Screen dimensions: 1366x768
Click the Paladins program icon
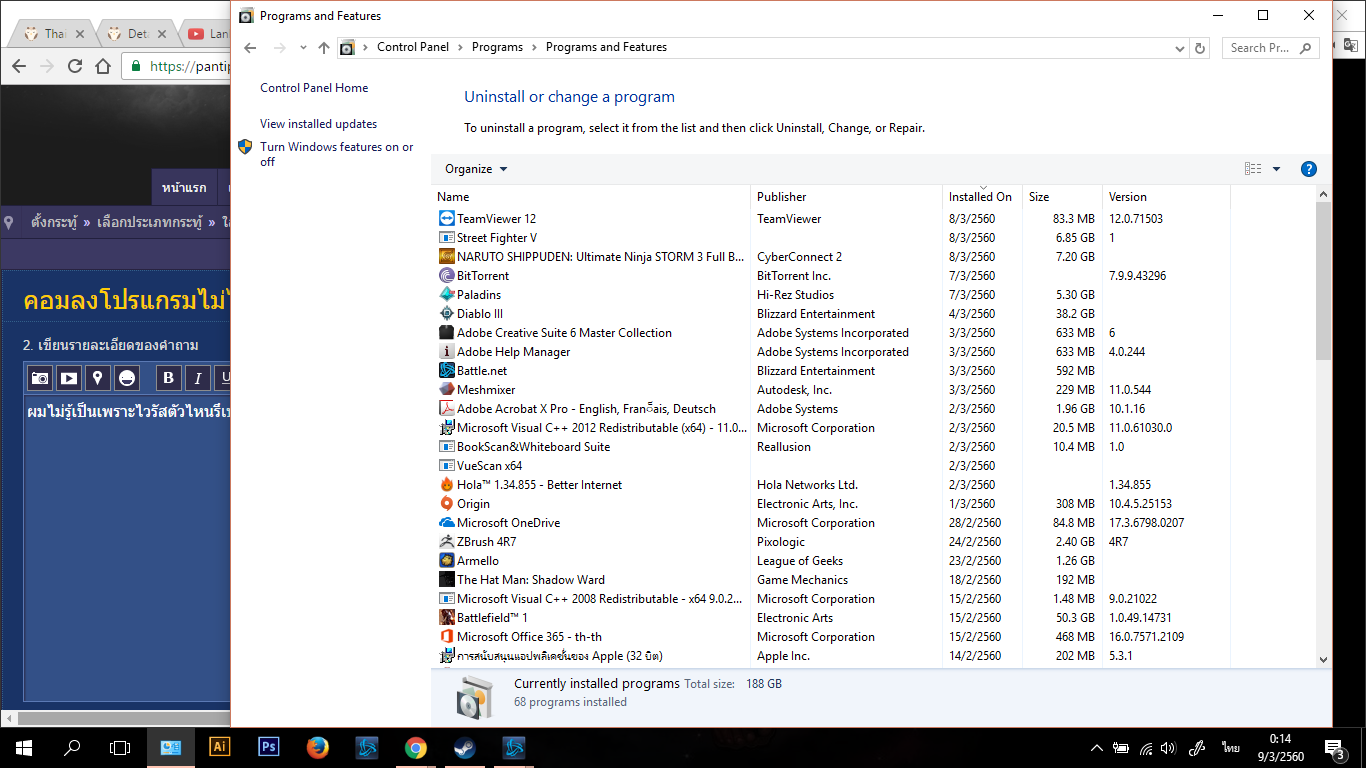tap(447, 294)
